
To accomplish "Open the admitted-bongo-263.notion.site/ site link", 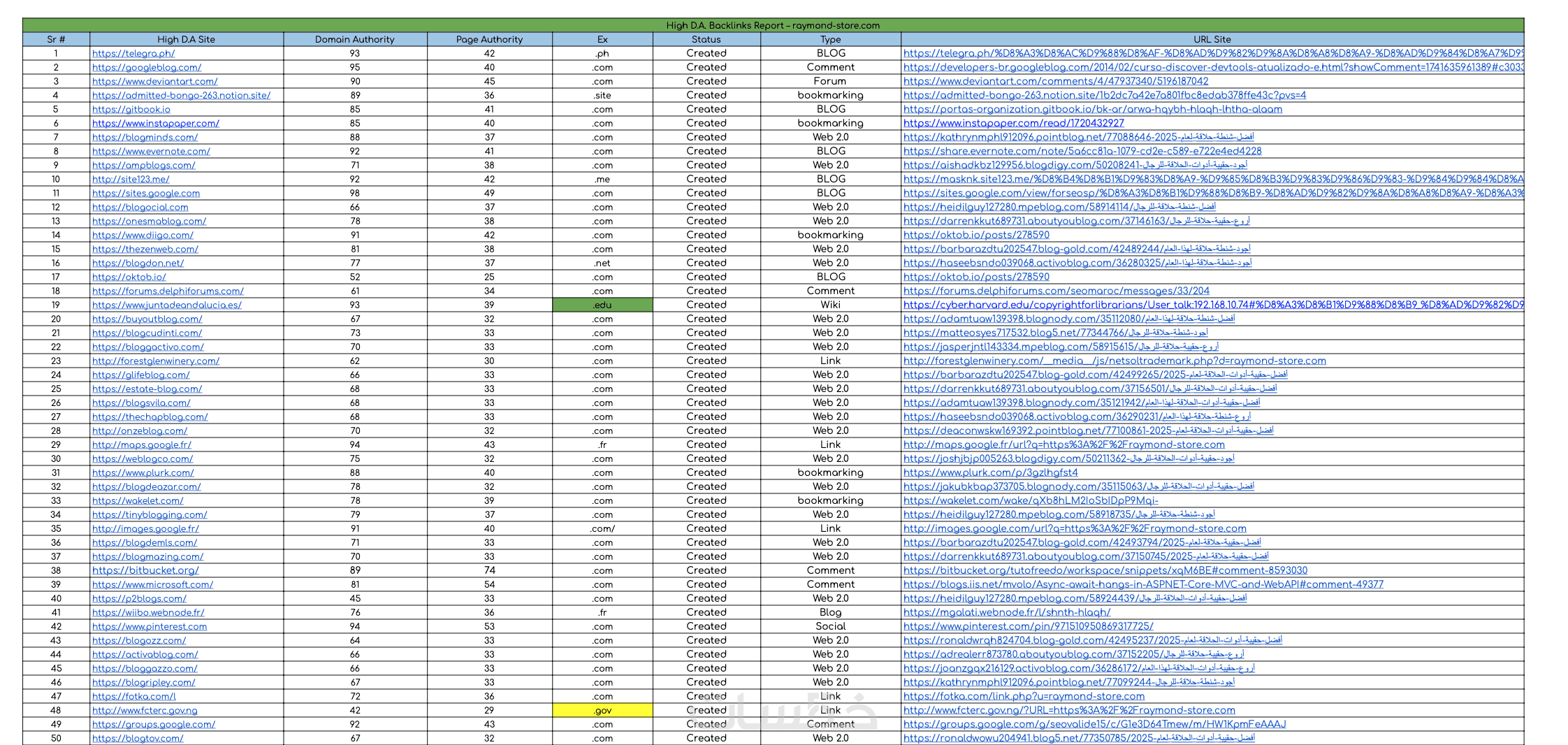I will [182, 95].
